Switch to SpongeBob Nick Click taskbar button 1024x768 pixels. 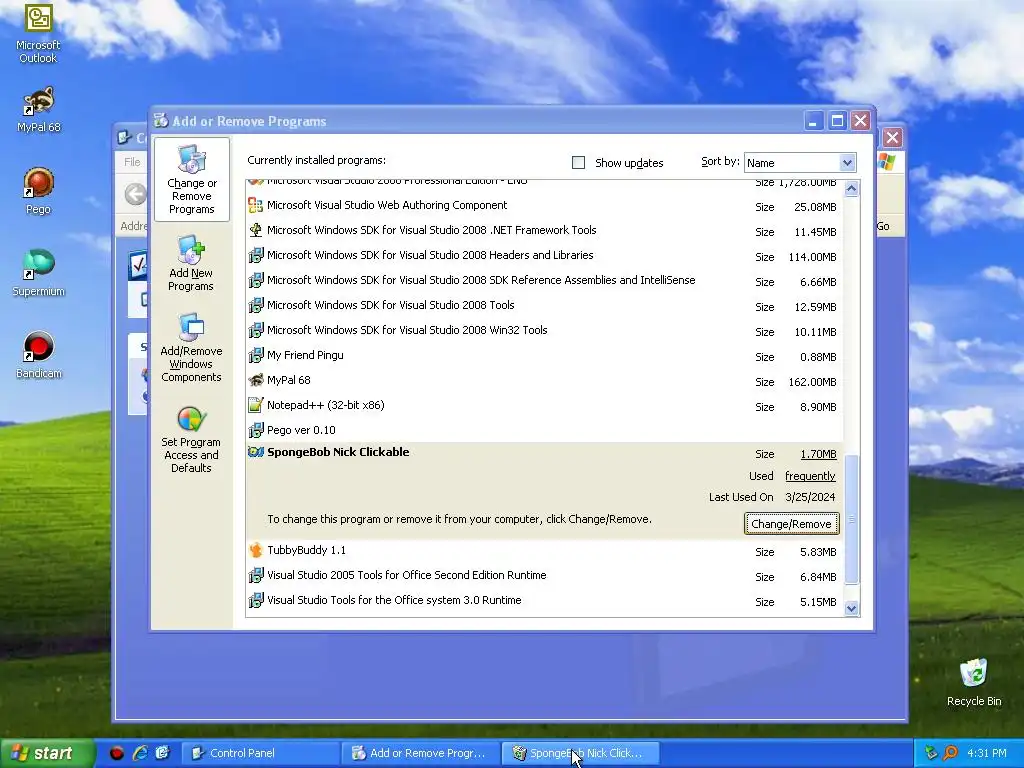pos(581,753)
